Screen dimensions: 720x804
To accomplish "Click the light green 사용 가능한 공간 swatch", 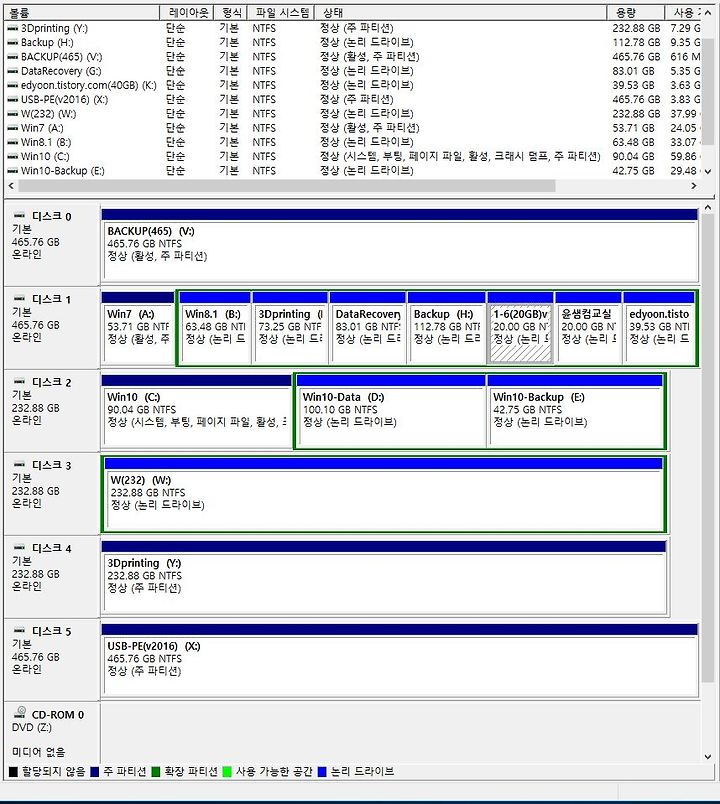I will click(227, 772).
